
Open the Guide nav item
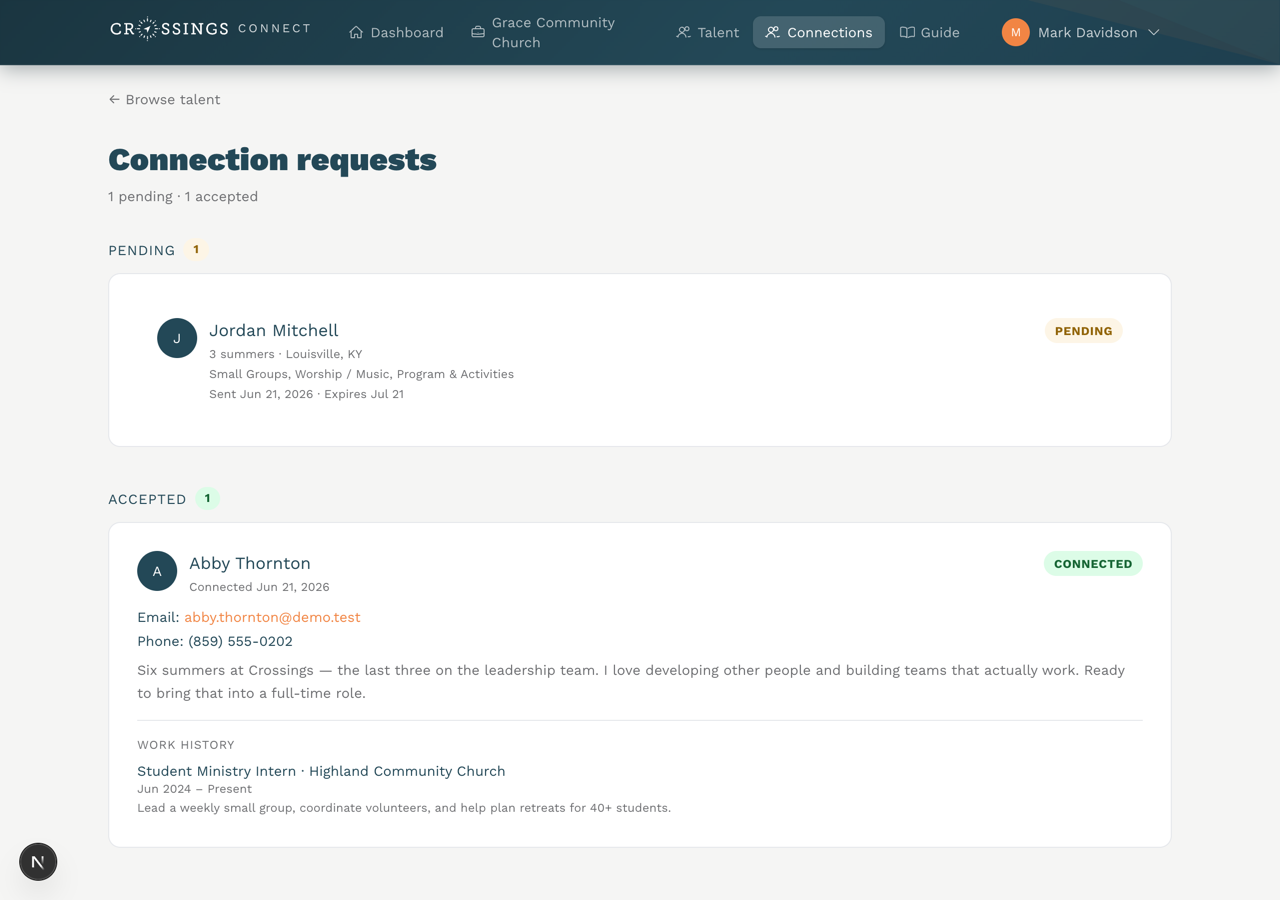tap(929, 33)
